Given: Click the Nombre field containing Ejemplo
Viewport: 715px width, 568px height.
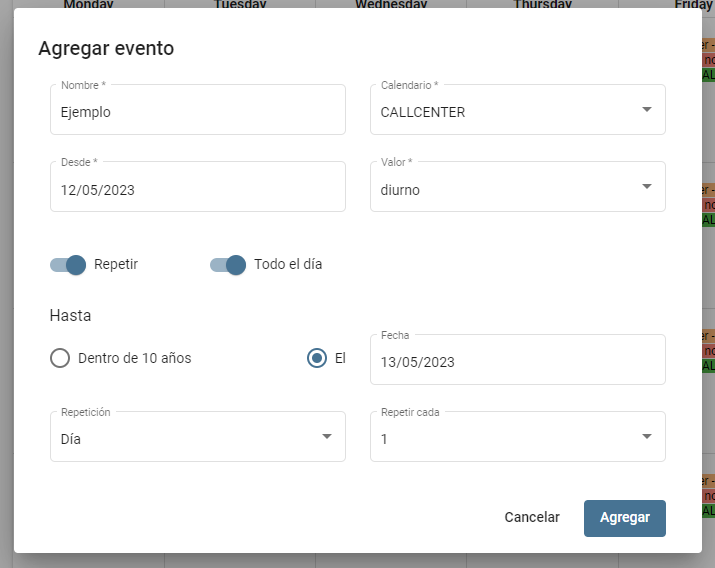Looking at the screenshot, I should [x=197, y=109].
